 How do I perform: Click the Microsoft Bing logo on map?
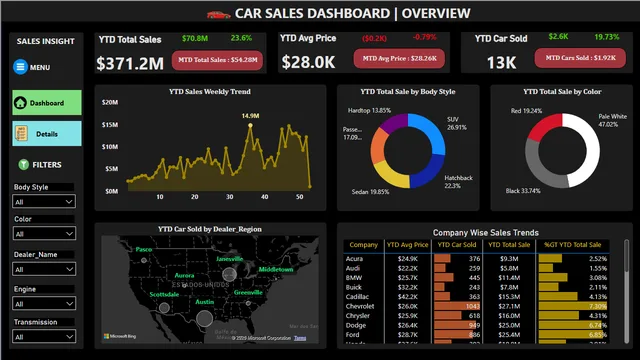pos(120,336)
